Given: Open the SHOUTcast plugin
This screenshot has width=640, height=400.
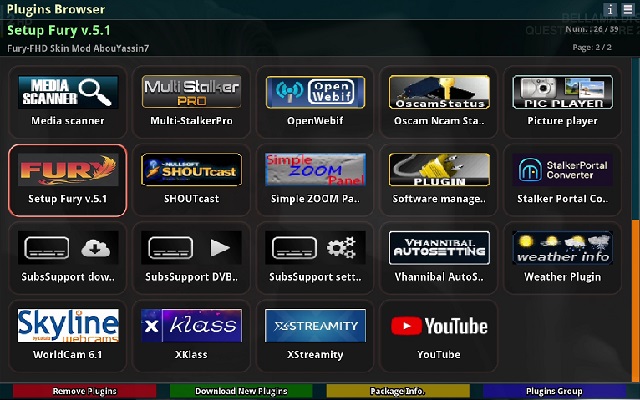Looking at the screenshot, I should tap(191, 180).
